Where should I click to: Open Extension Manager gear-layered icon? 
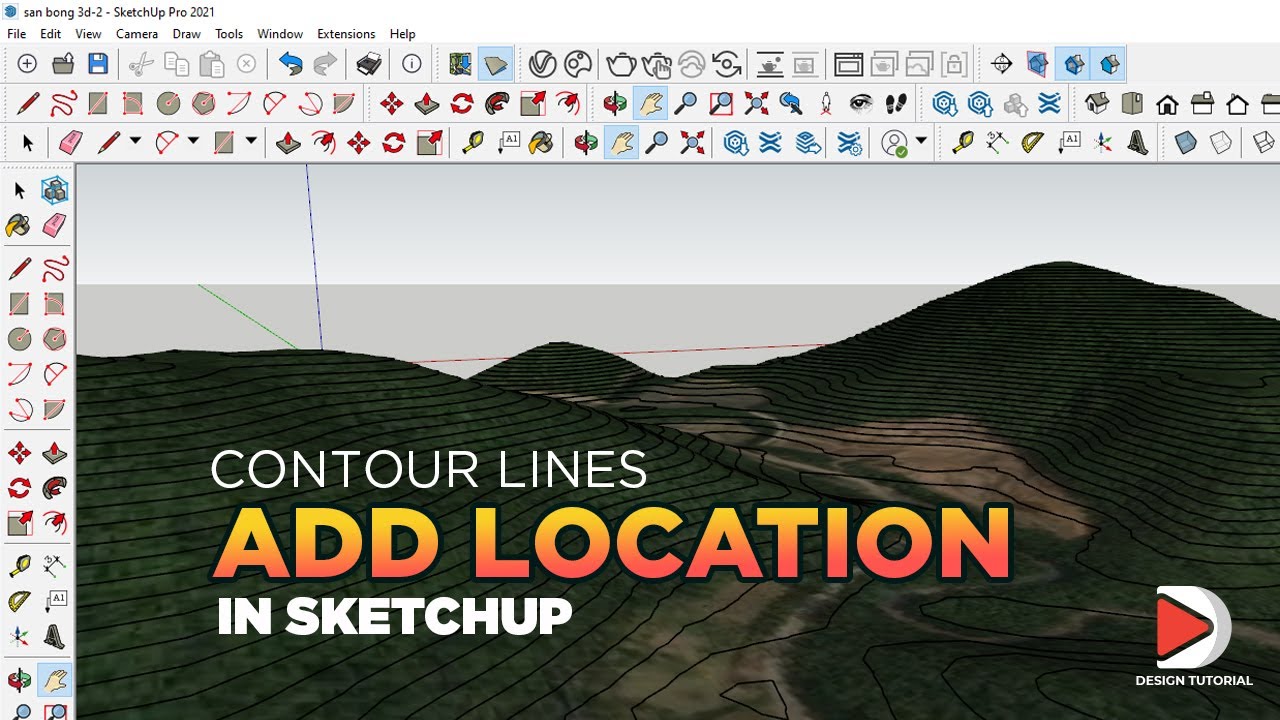pos(850,143)
